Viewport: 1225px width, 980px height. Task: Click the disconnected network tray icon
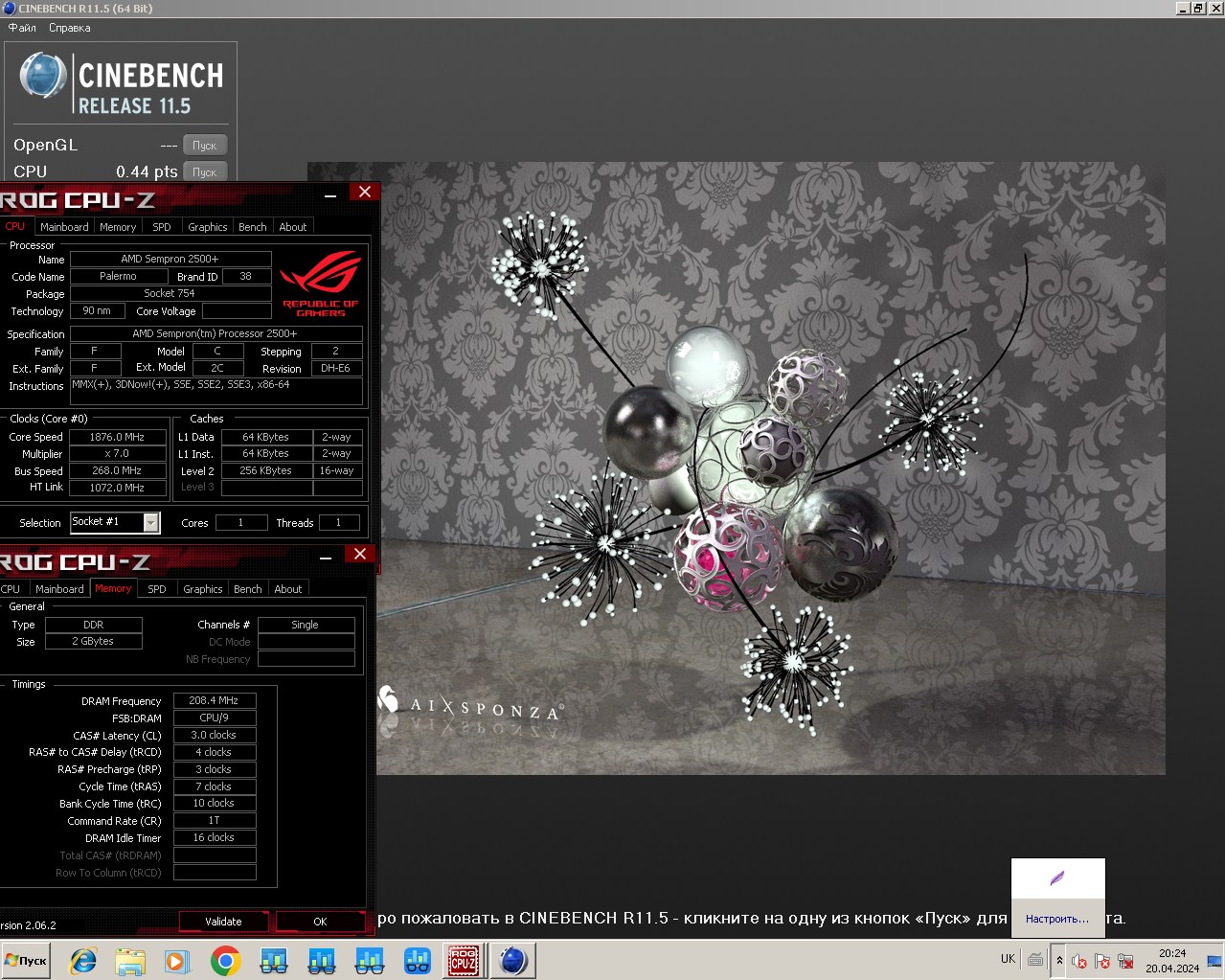tap(1125, 961)
